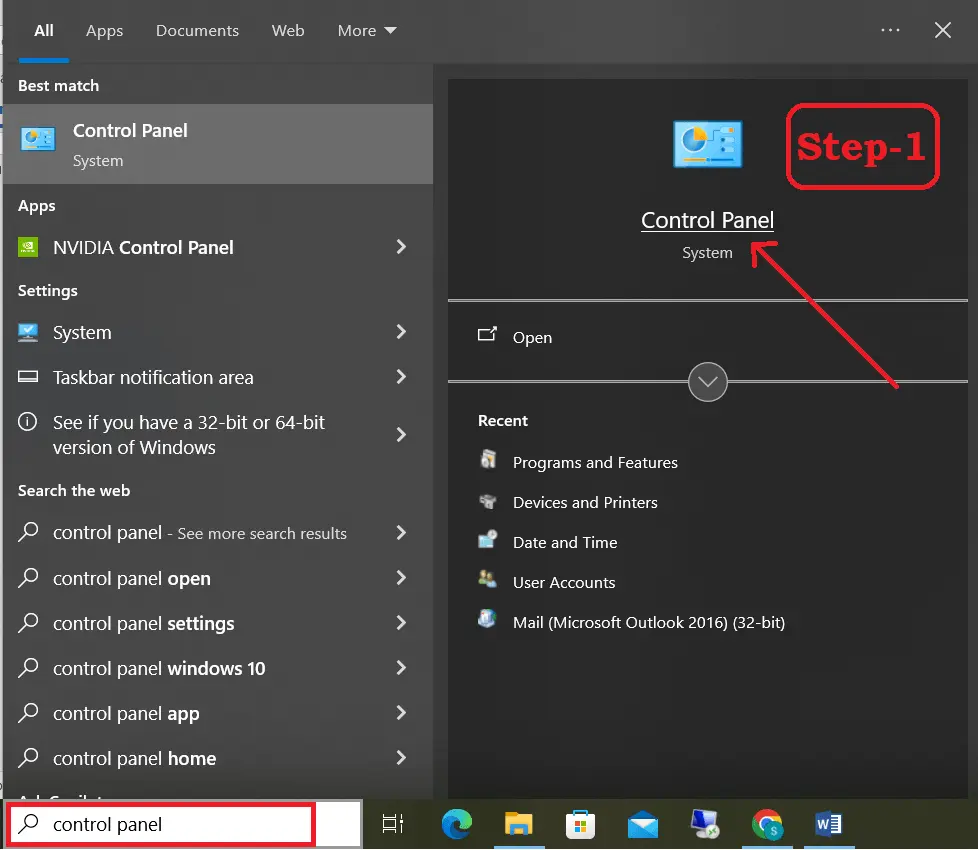Switch to the All tab

[x=44, y=31]
